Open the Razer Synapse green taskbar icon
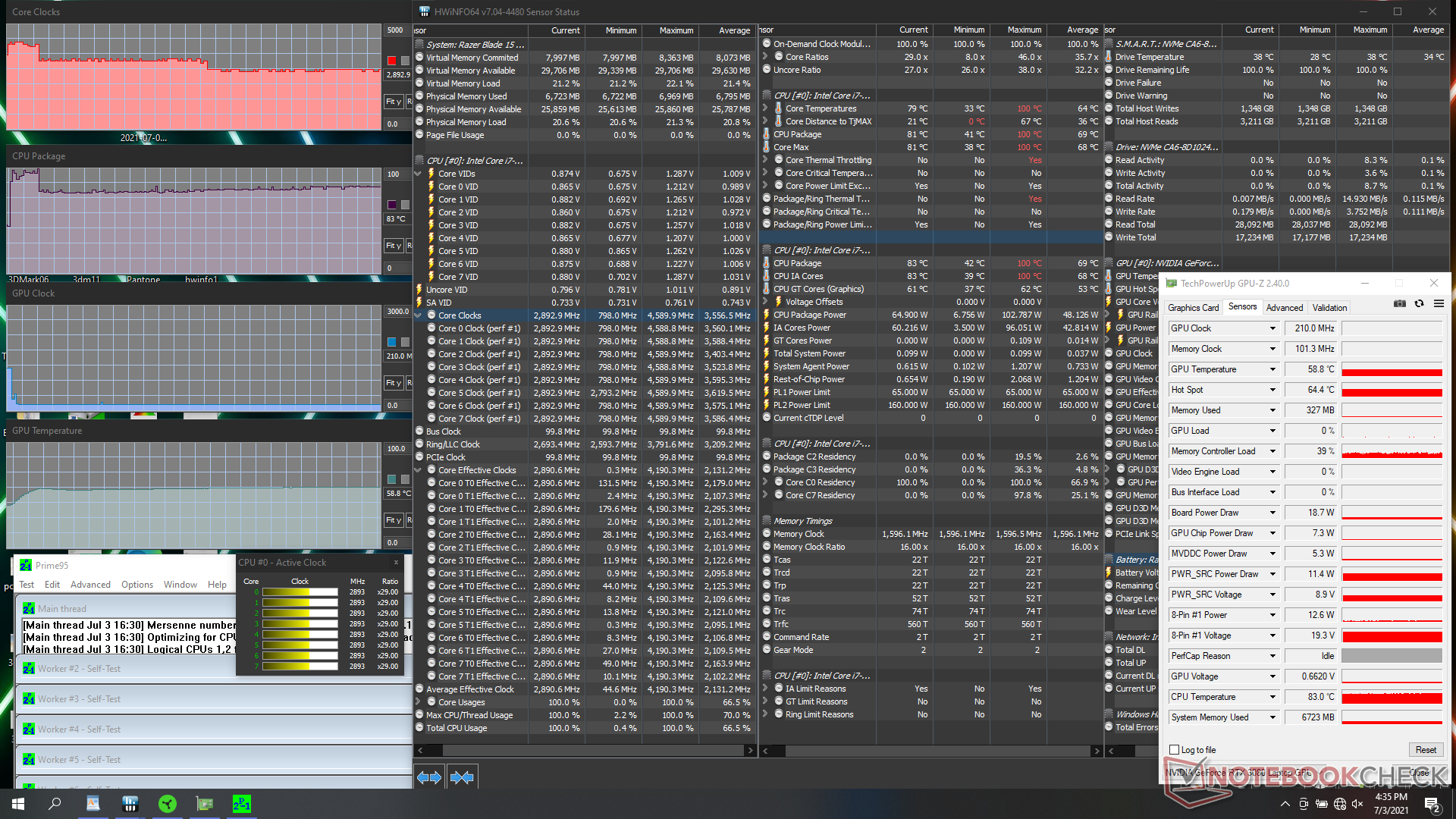 coord(168,804)
